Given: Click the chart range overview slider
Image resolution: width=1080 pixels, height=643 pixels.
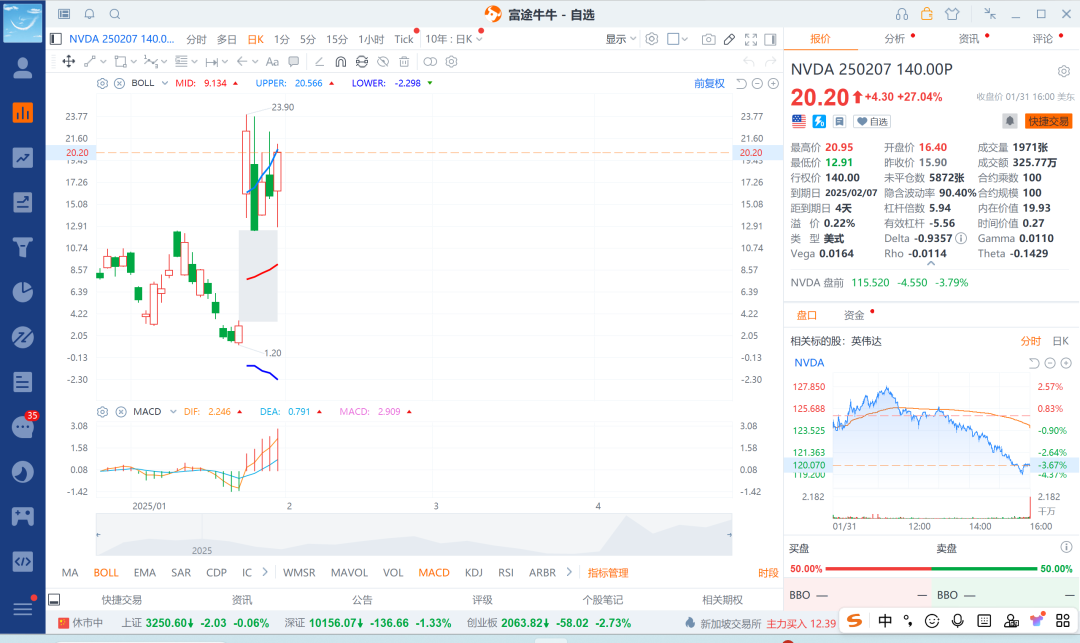Looking at the screenshot, I should tap(413, 534).
